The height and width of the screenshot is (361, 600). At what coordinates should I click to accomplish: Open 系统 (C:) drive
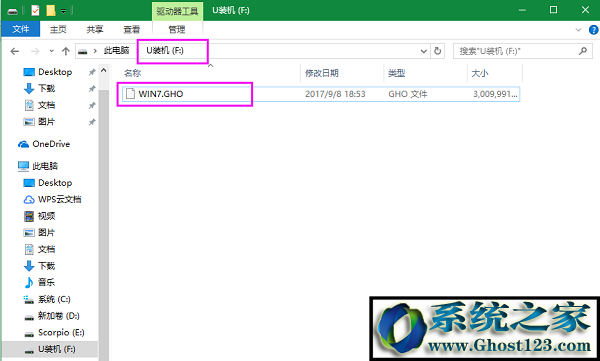(54, 299)
